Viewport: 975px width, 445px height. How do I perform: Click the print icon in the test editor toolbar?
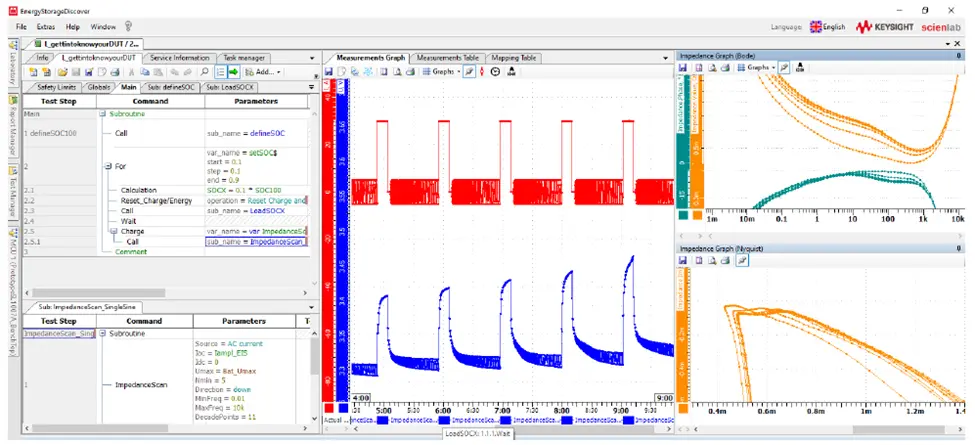point(115,71)
